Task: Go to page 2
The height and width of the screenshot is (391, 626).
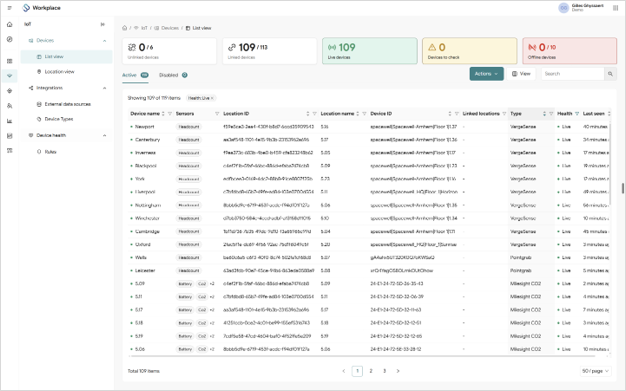Action: pos(371,371)
